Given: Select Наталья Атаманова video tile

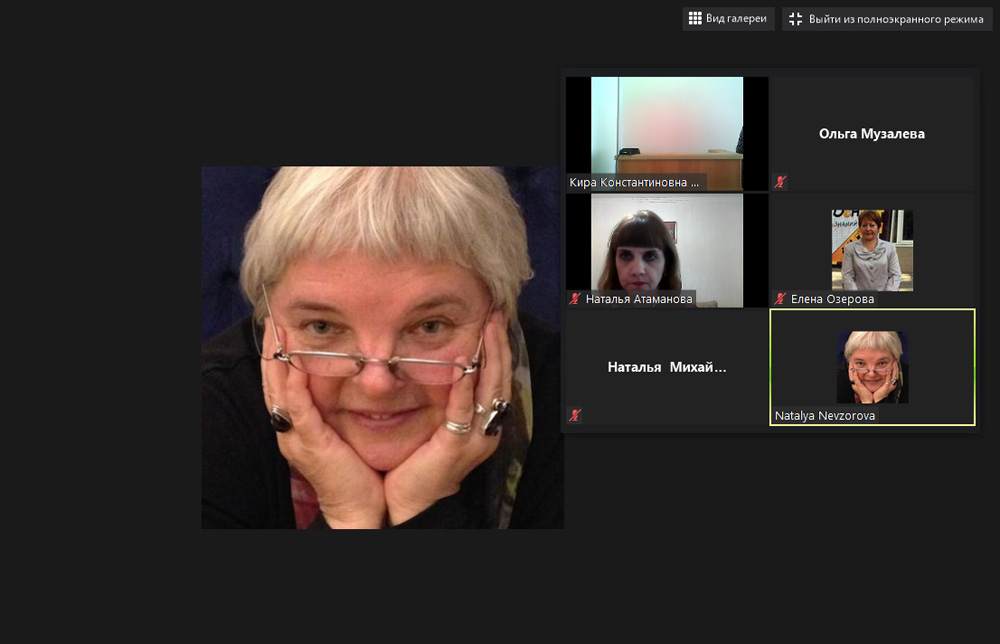Looking at the screenshot, I should 667,251.
